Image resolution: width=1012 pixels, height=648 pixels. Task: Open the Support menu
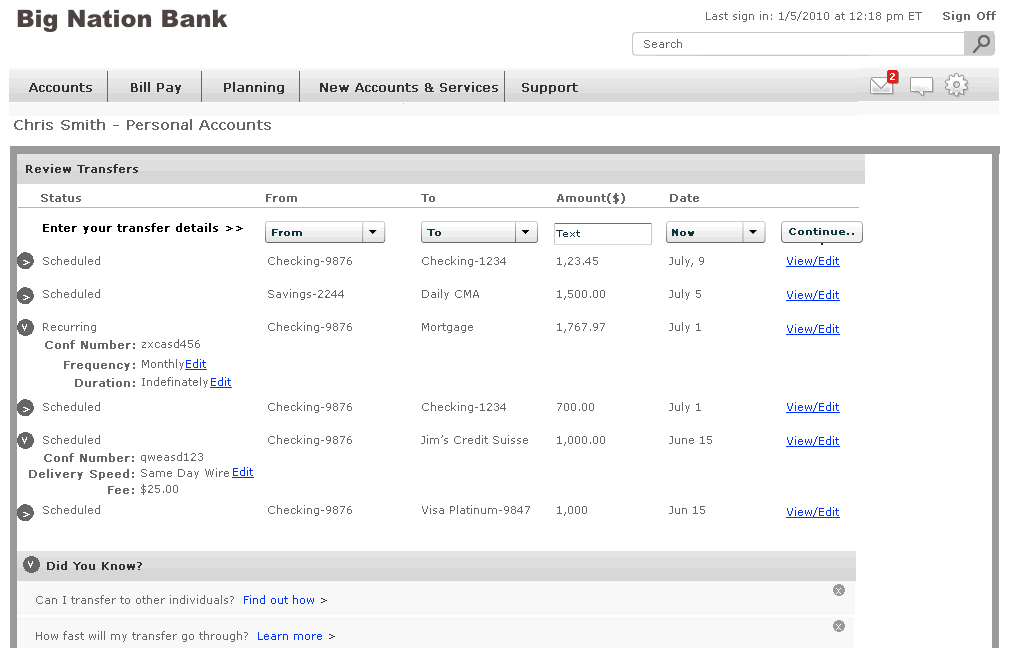coord(549,87)
